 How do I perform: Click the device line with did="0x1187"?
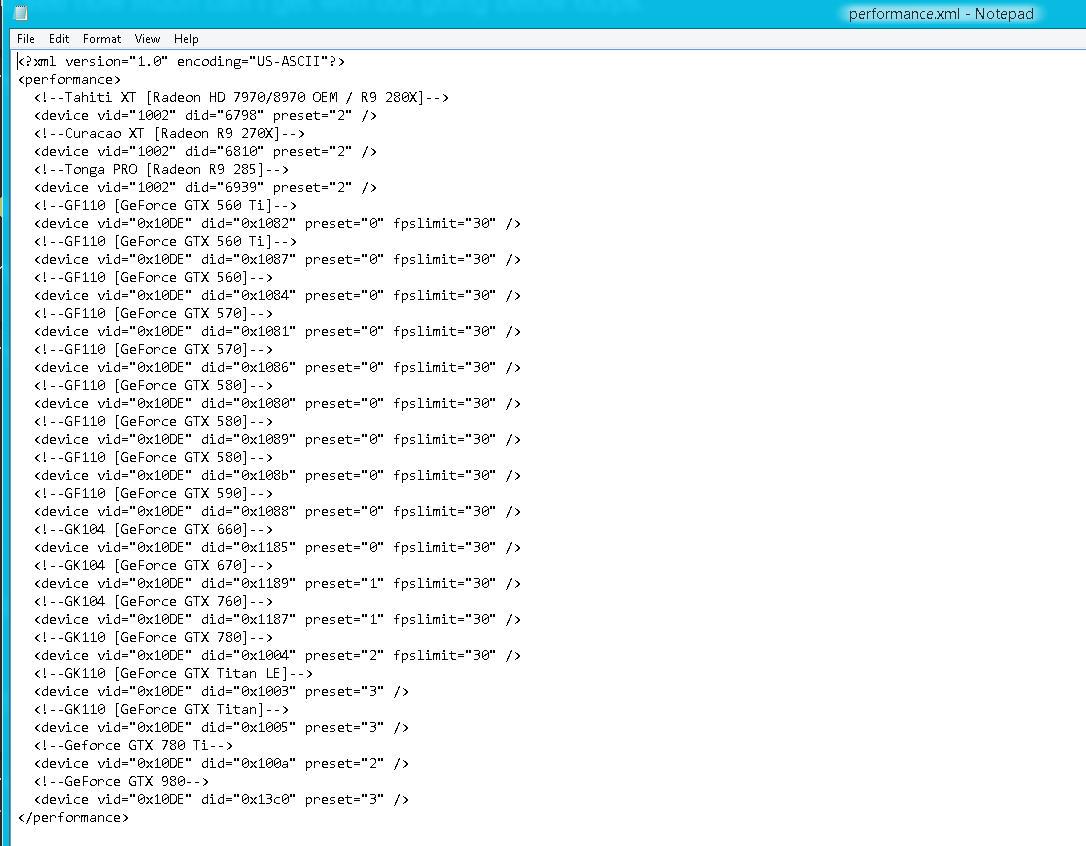point(277,619)
